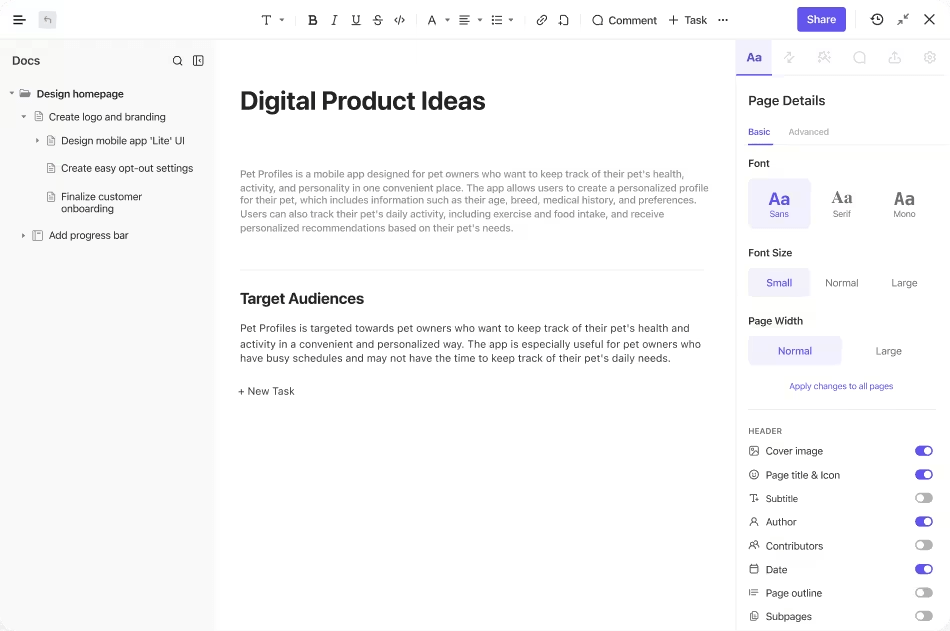Open text color dropdown arrow

(448, 20)
